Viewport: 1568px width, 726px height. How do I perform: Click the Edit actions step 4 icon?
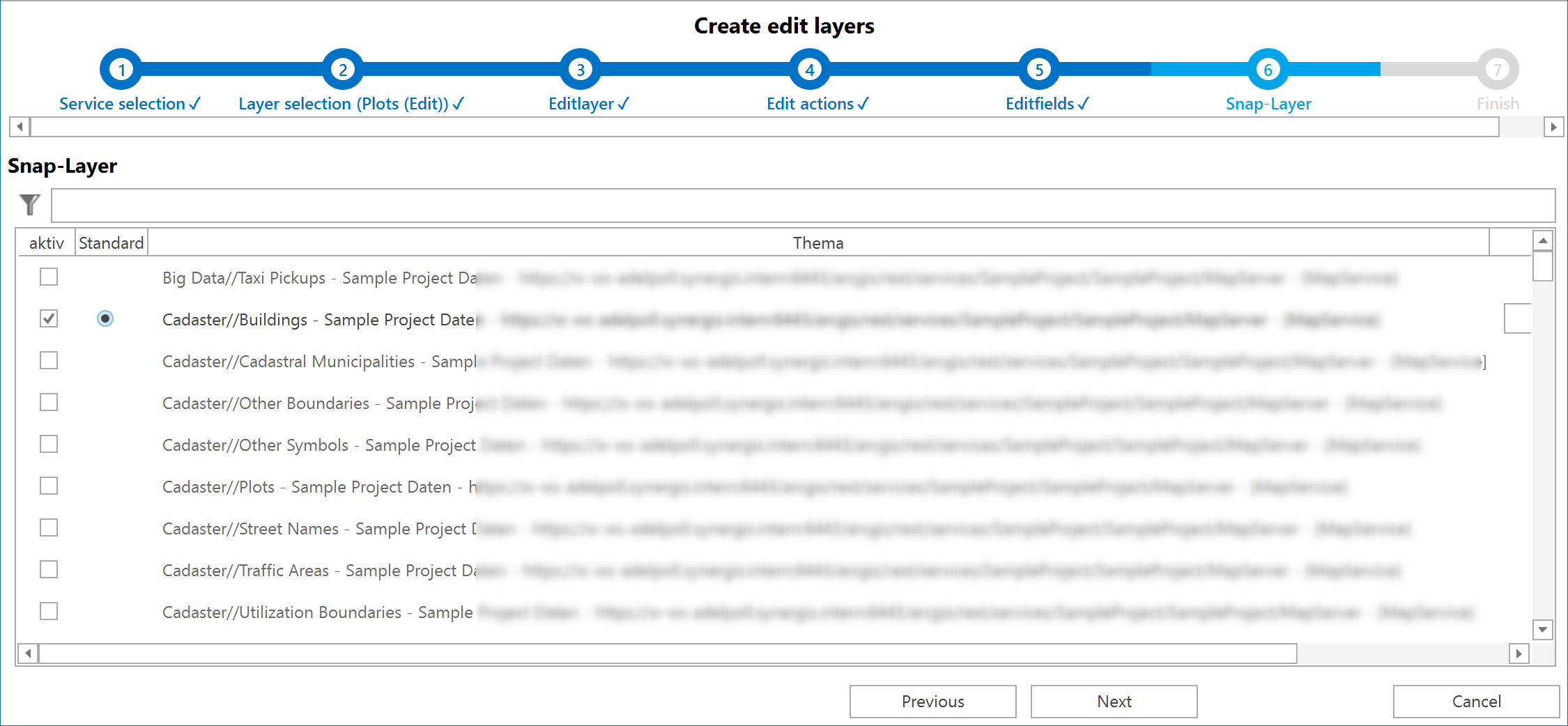pyautogui.click(x=808, y=69)
